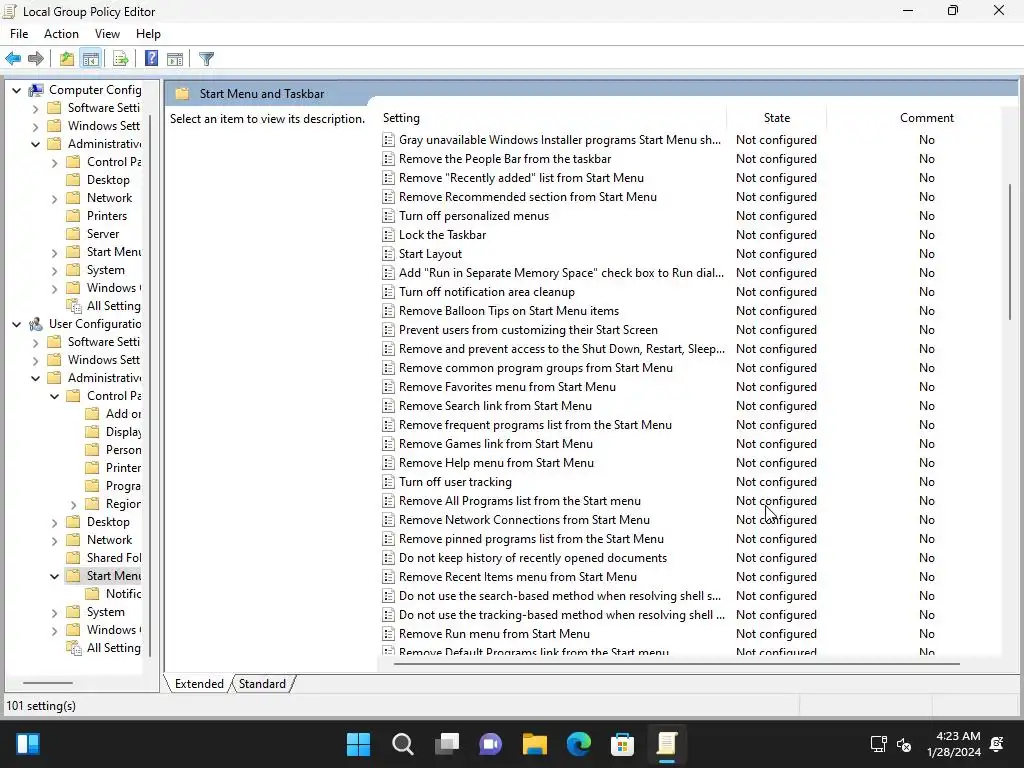The width and height of the screenshot is (1024, 768).
Task: Open the Action menu
Action: coord(61,34)
